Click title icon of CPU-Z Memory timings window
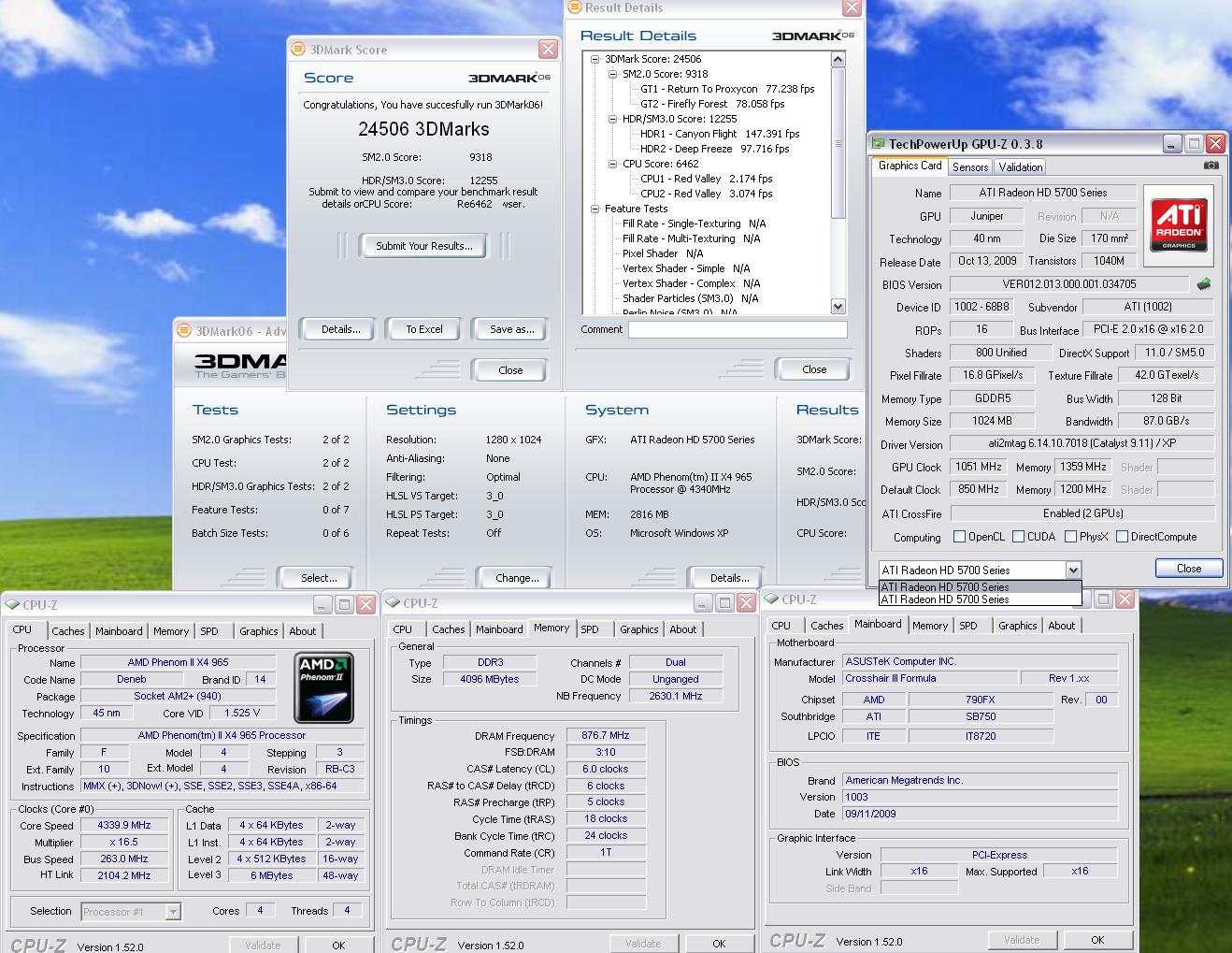The image size is (1232, 953). (393, 603)
